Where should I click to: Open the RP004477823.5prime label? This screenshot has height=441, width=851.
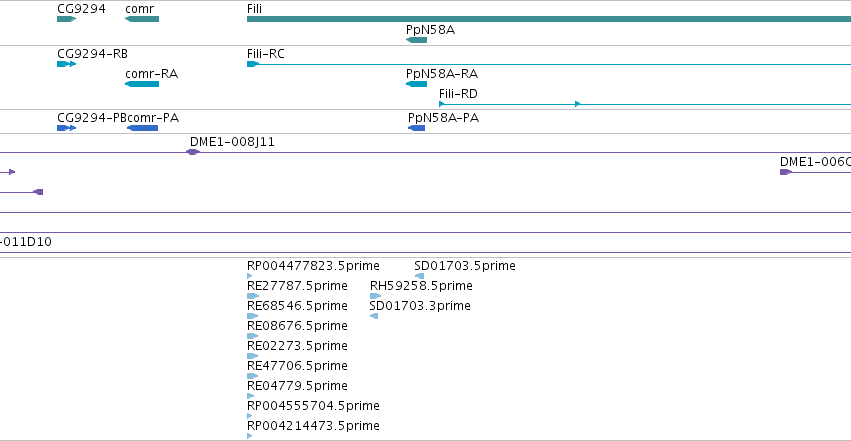(313, 266)
